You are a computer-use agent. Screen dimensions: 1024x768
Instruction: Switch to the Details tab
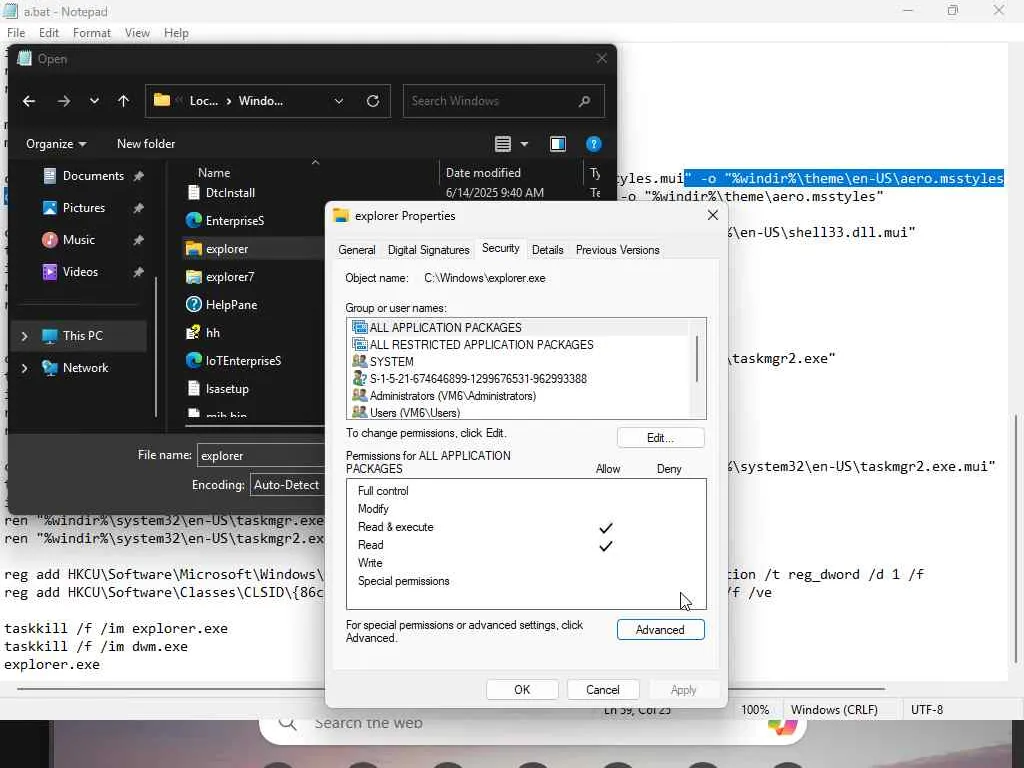pyautogui.click(x=547, y=250)
